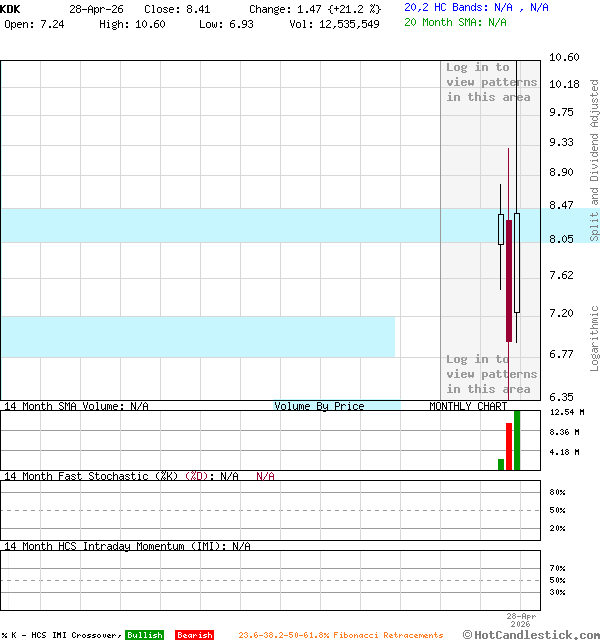
Task: Click the 20 Month SMA indicator label
Action: point(455,22)
